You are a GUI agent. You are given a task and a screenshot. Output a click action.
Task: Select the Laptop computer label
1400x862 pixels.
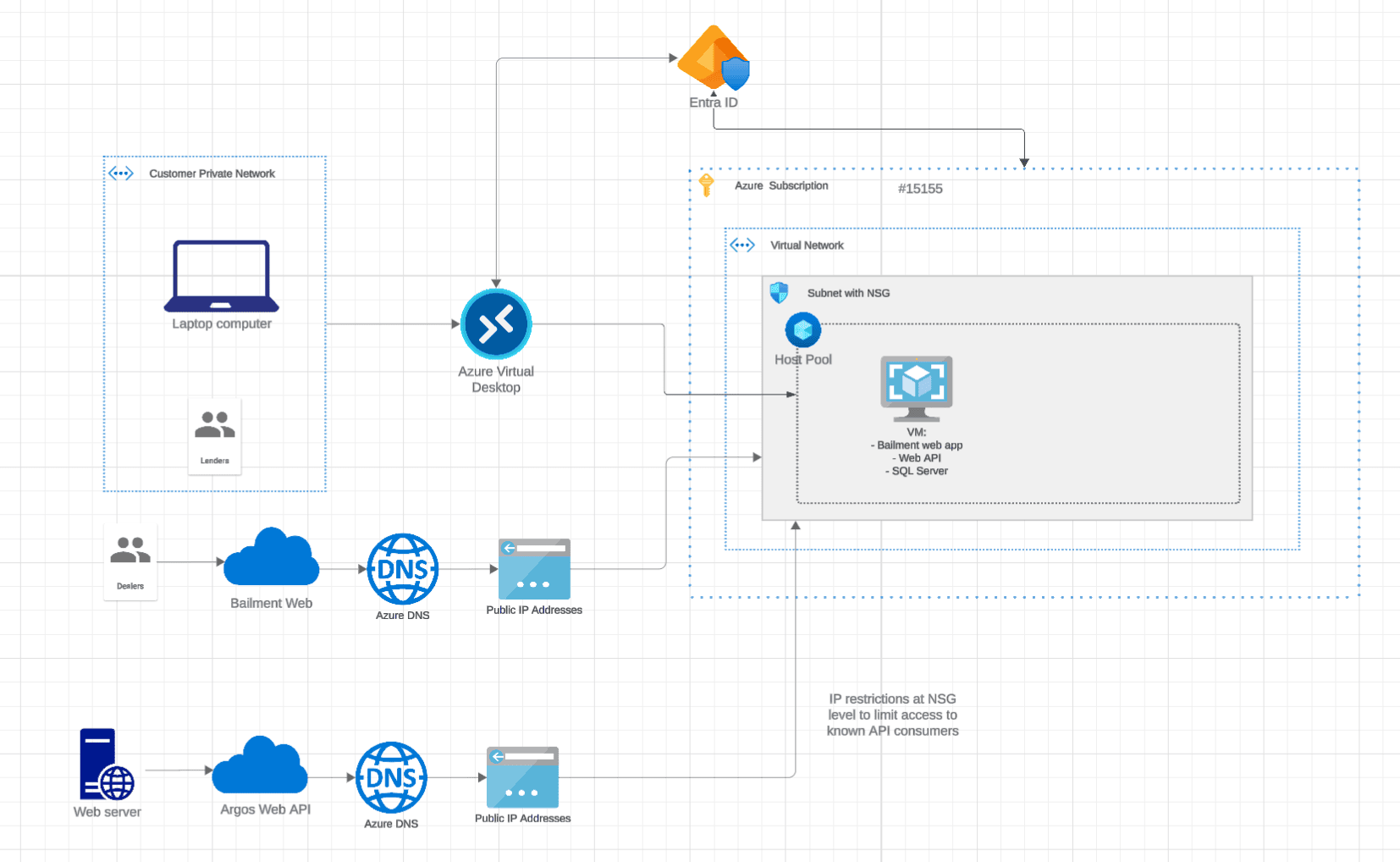222,323
